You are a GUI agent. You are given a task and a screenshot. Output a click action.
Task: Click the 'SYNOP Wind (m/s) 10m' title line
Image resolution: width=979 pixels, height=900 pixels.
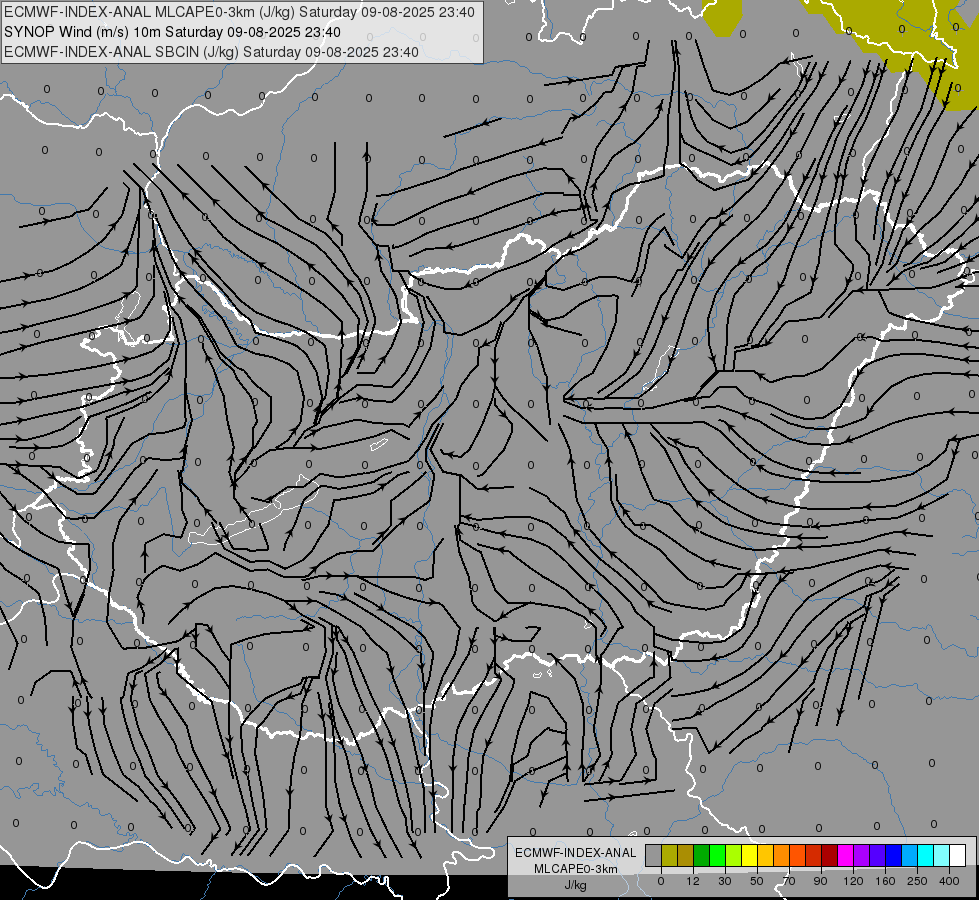[172, 32]
